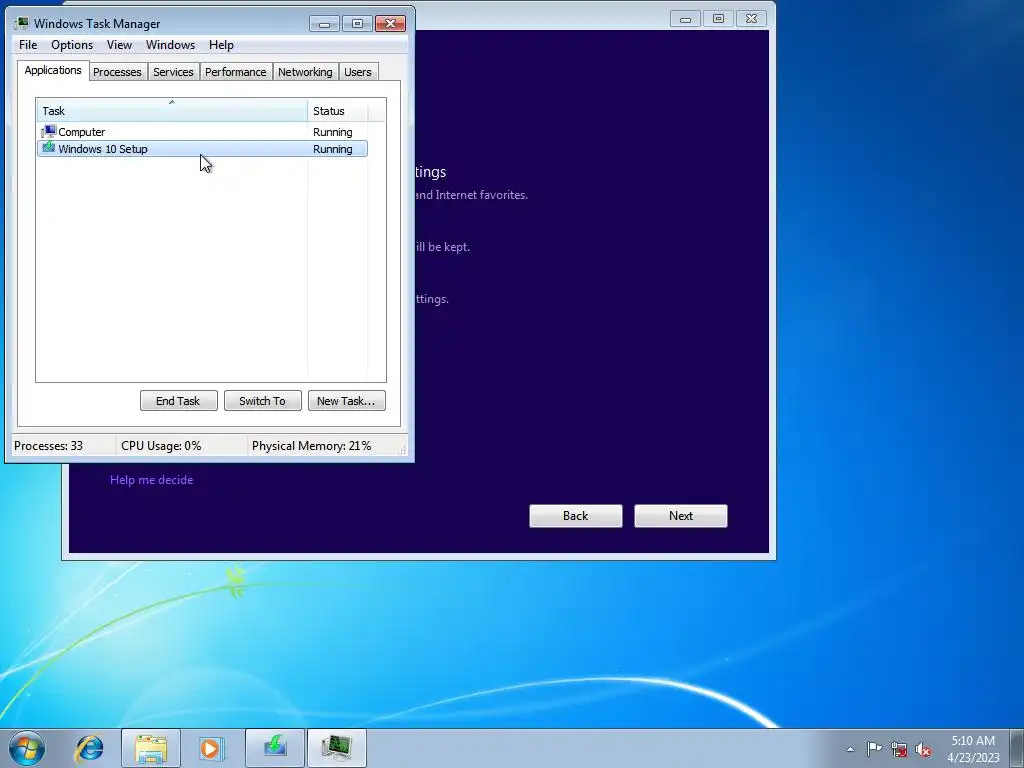Click the Computer task icon
1024x768 pixels.
pyautogui.click(x=49, y=132)
